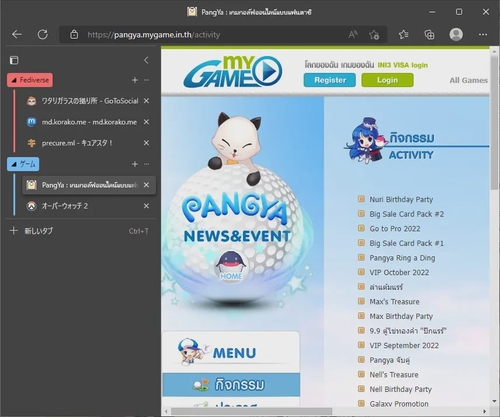
Task: Add this page to favorites
Action: pyautogui.click(x=374, y=34)
